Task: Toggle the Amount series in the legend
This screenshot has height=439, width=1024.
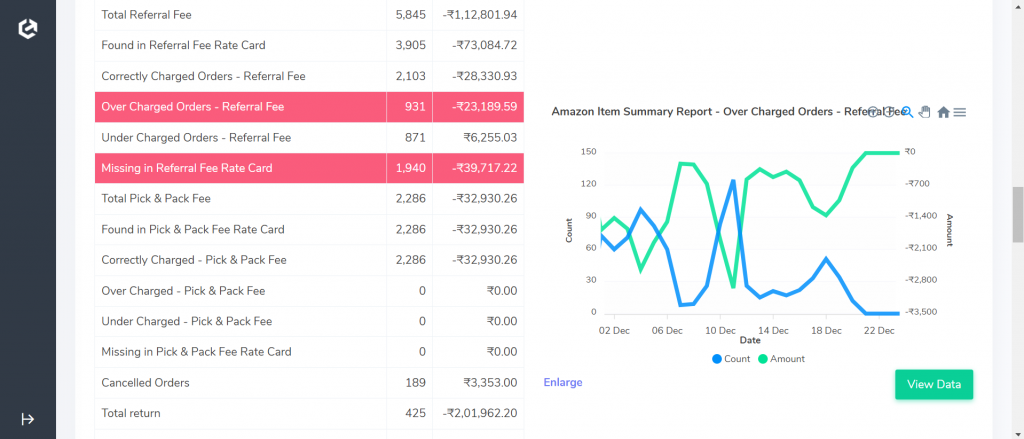Action: 781,359
